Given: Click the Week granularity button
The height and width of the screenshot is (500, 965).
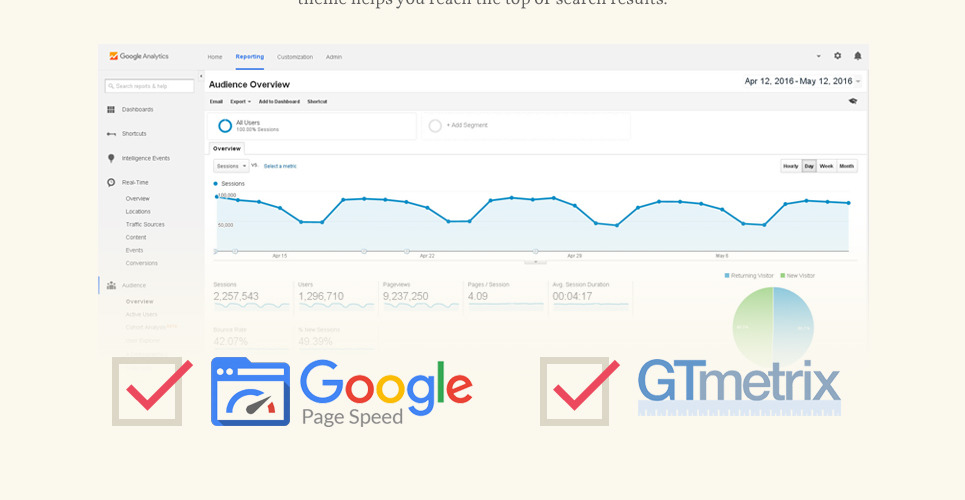Looking at the screenshot, I should tap(827, 166).
